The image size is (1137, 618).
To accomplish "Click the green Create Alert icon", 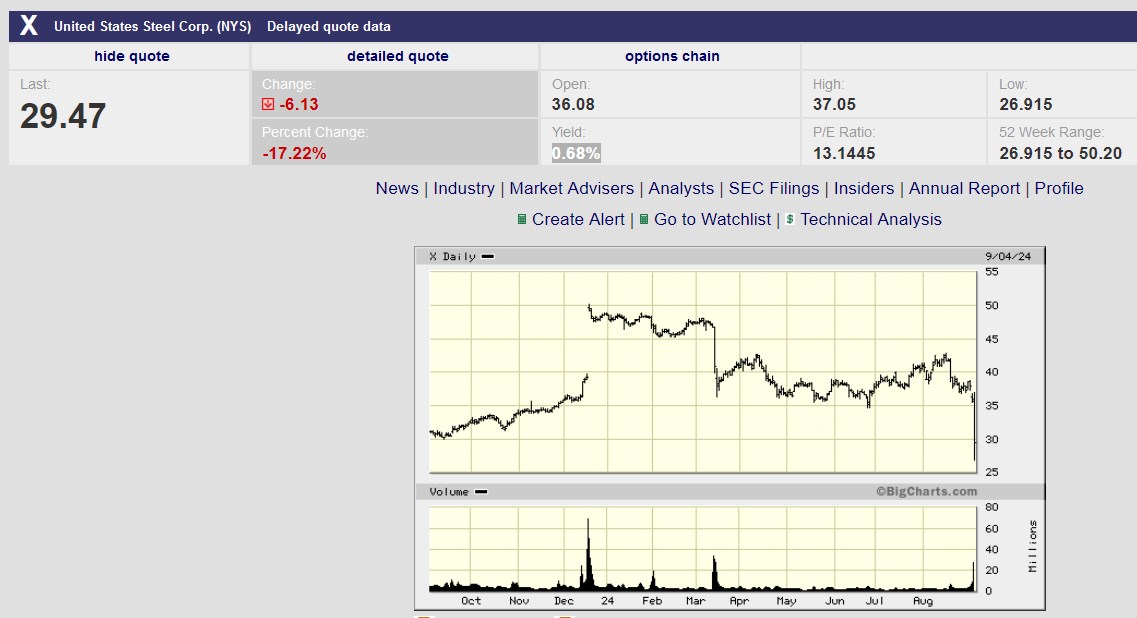I will pyautogui.click(x=521, y=219).
